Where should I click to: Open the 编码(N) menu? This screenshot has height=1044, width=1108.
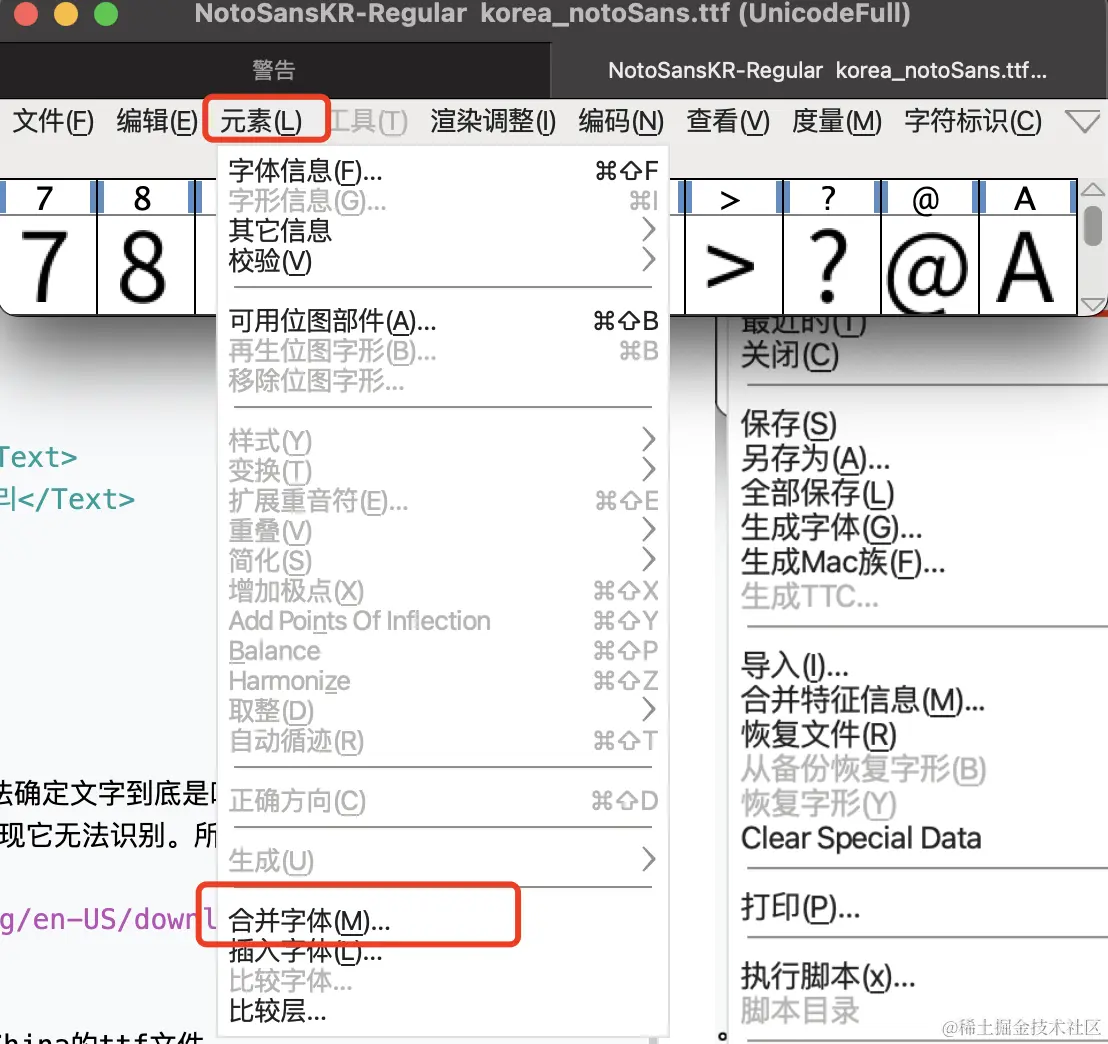tap(620, 122)
